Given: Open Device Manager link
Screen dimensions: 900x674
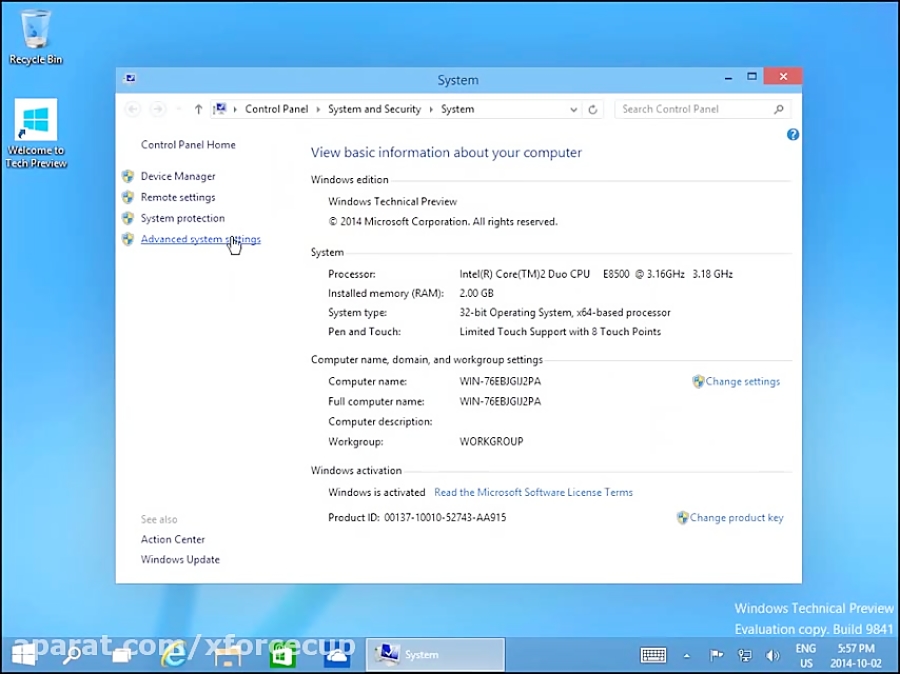Looking at the screenshot, I should [x=178, y=176].
